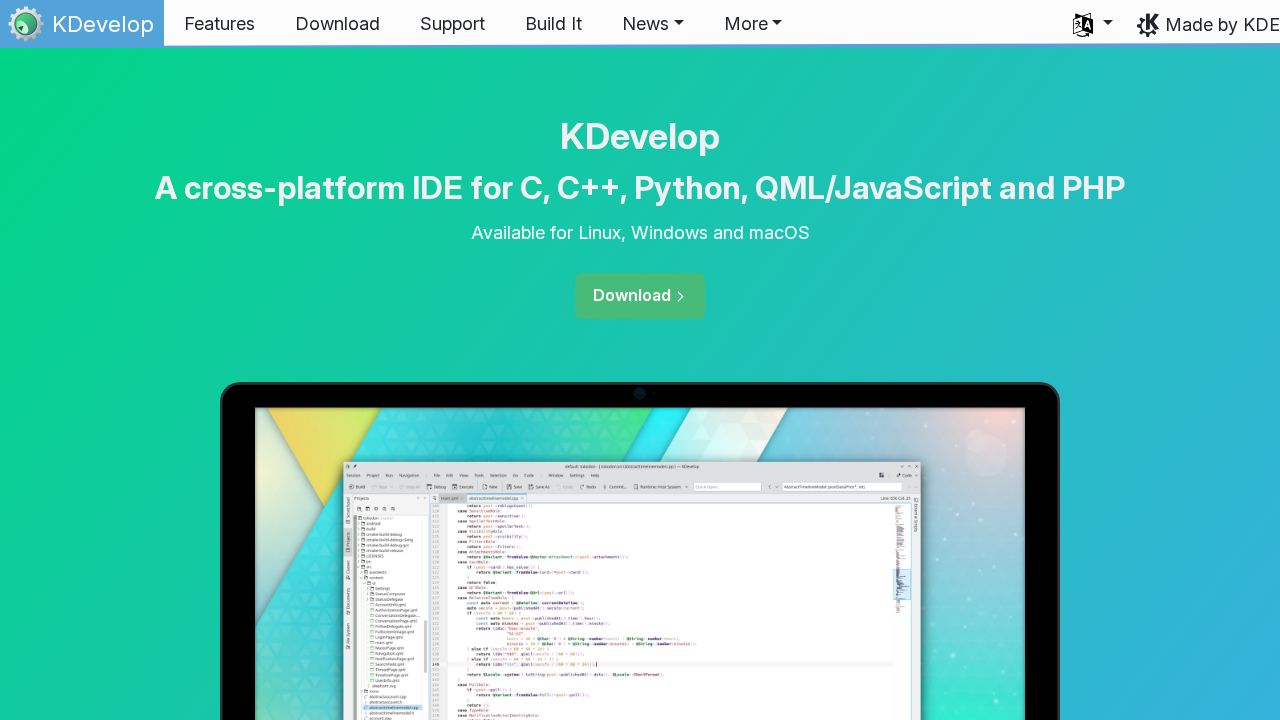This screenshot has height=720, width=1280.
Task: Click the green Download button
Action: [x=640, y=296]
